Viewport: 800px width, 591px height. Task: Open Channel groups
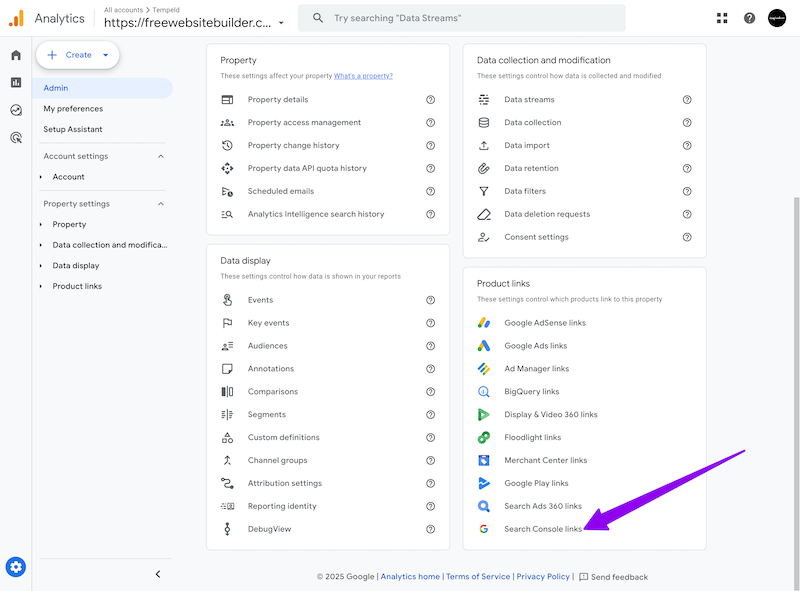click(x=278, y=460)
